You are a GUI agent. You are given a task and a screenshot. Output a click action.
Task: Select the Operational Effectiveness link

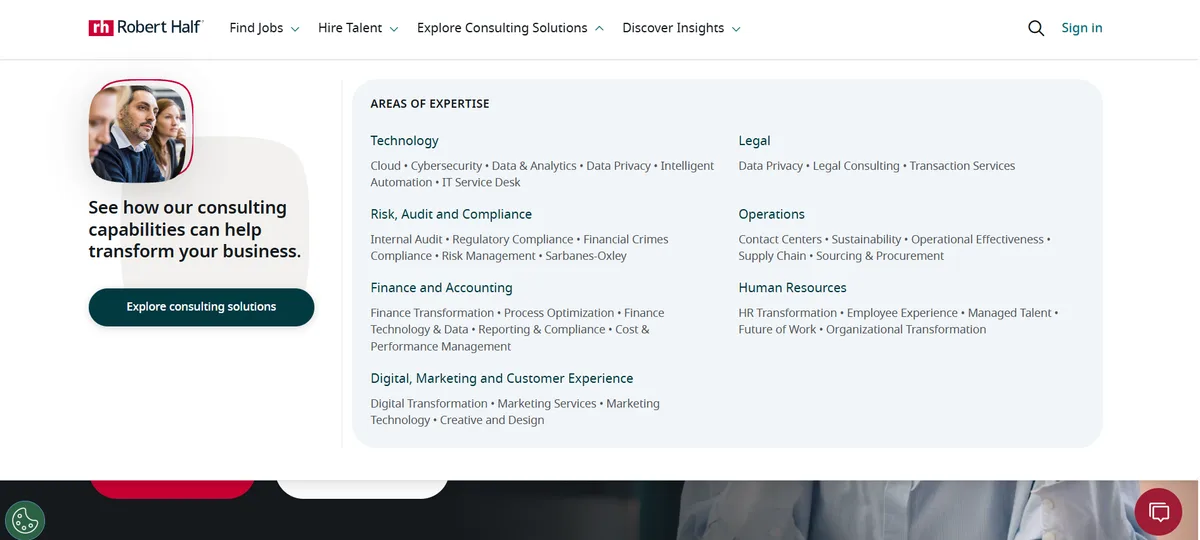click(x=978, y=239)
